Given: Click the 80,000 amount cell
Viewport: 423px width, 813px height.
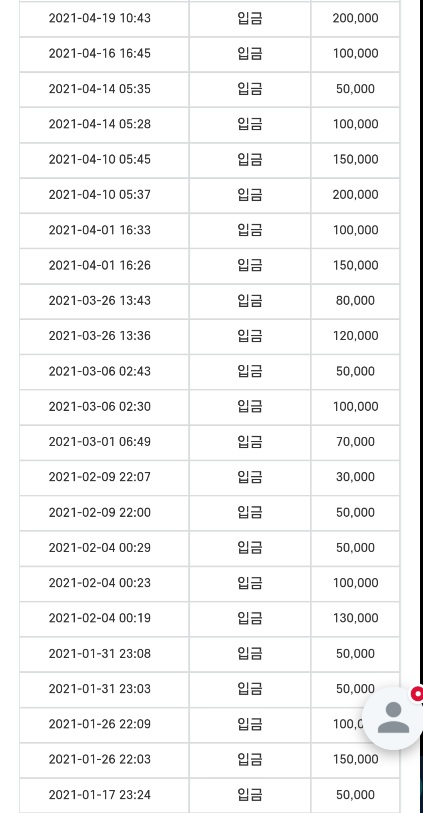Looking at the screenshot, I should [355, 301].
